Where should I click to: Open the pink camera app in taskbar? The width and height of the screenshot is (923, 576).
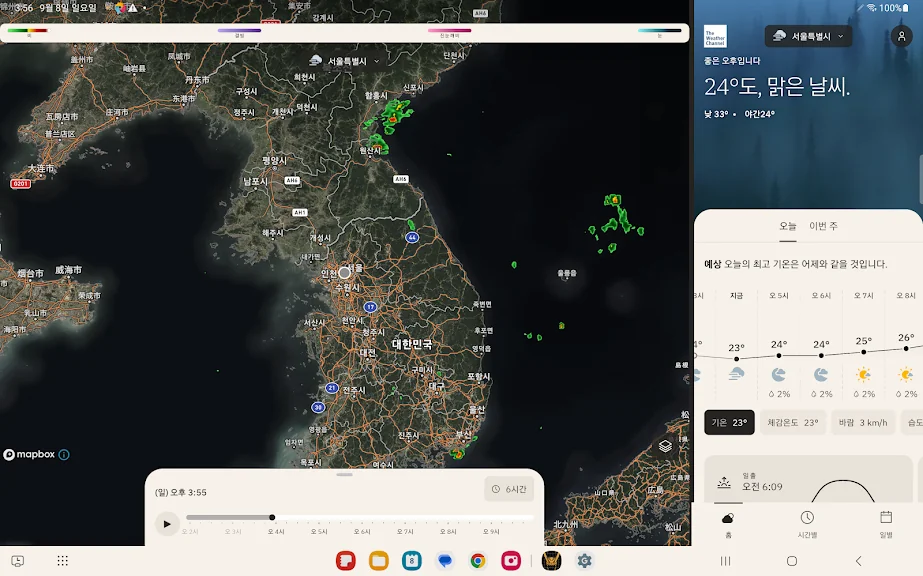pyautogui.click(x=511, y=561)
